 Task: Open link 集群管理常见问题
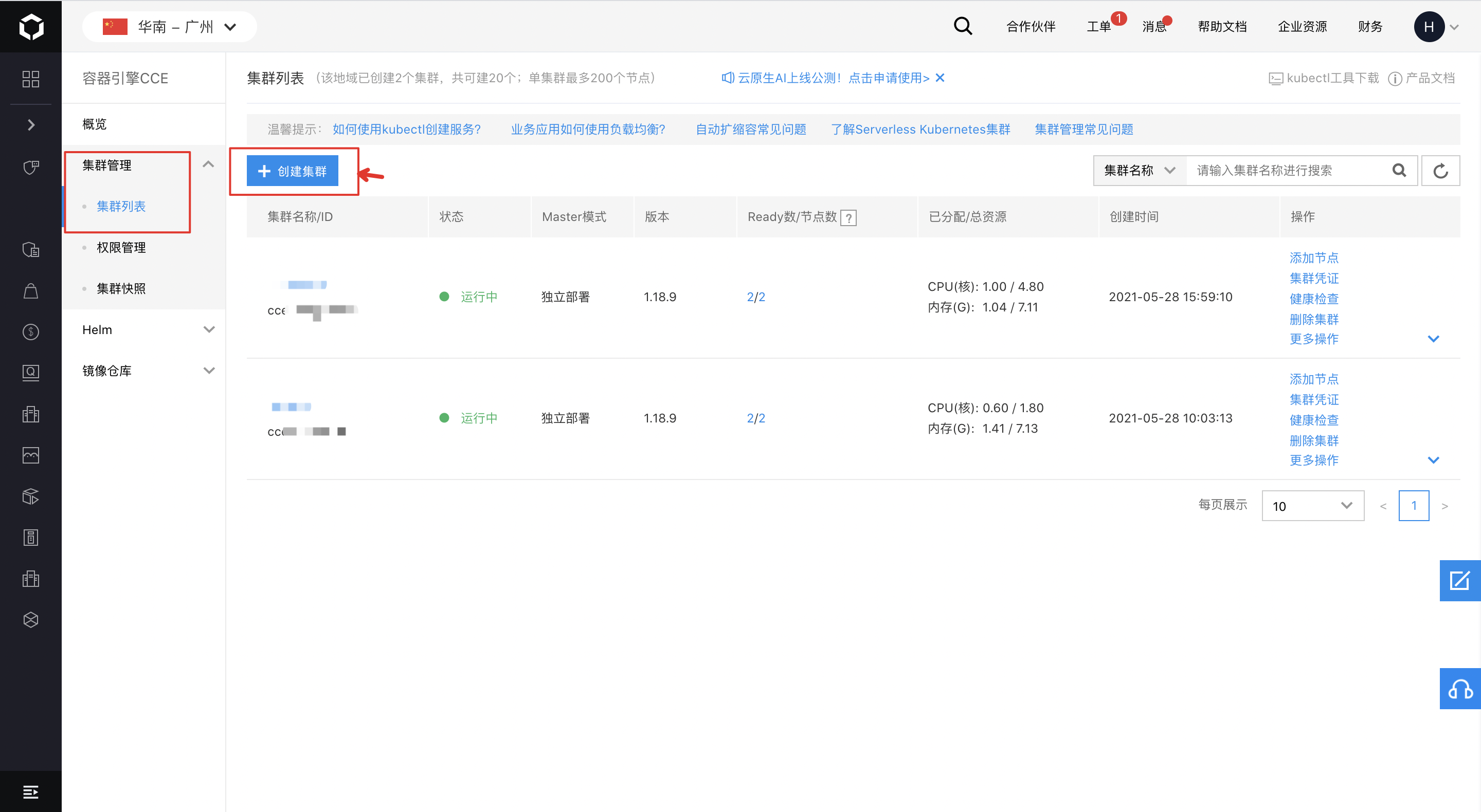point(1083,130)
